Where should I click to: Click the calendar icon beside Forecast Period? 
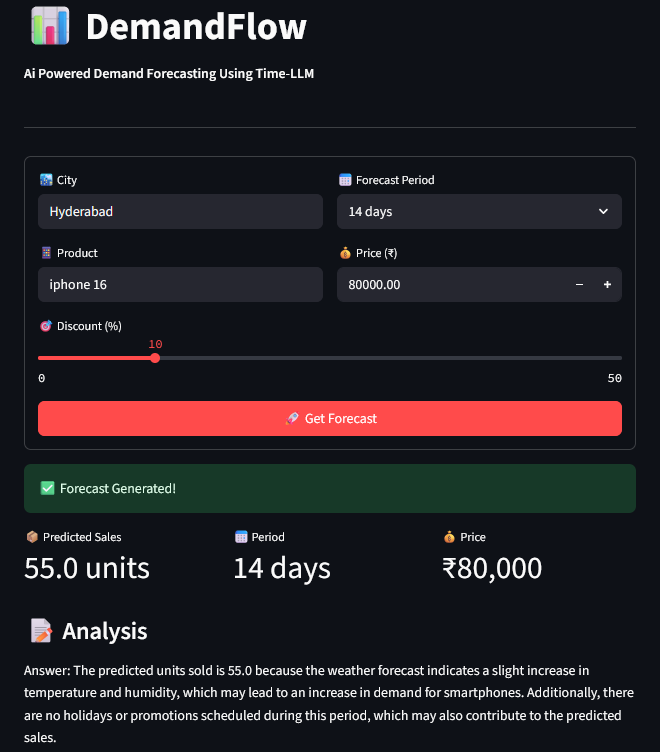pyautogui.click(x=345, y=180)
